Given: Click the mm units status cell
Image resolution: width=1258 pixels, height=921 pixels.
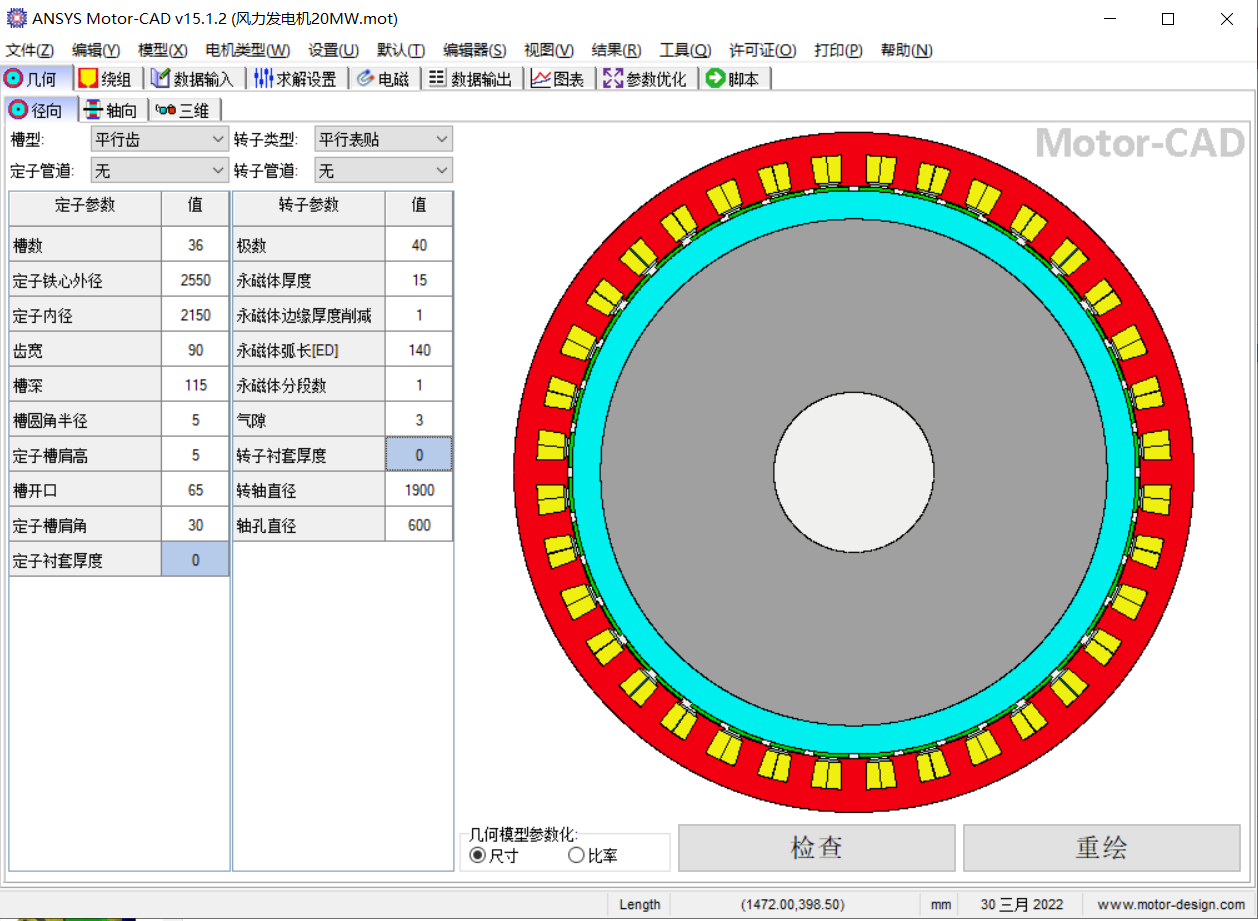Looking at the screenshot, I should (941, 904).
